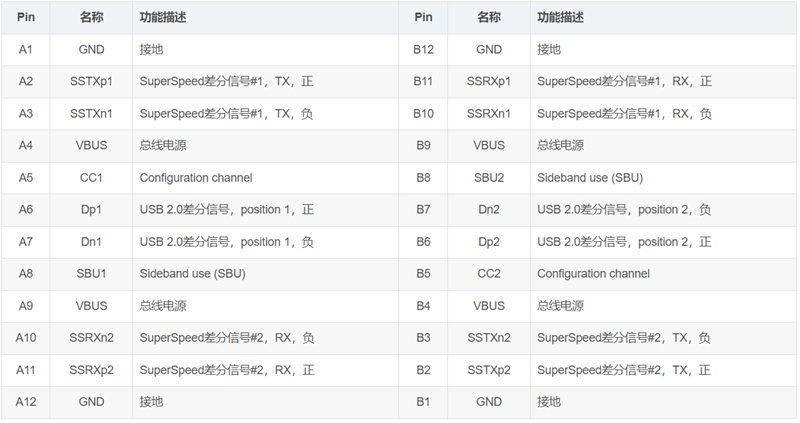Click the SSRXn1 name cell

[489, 113]
